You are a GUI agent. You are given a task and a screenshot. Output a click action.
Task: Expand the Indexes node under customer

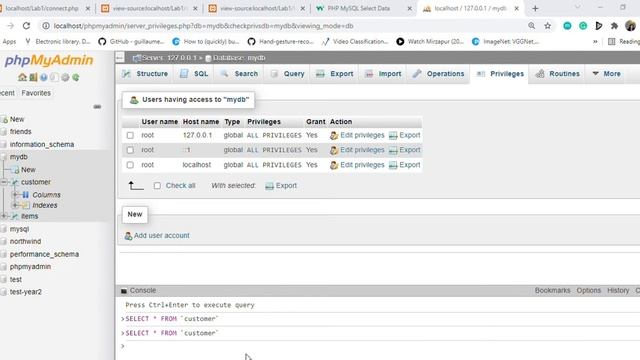point(15,205)
